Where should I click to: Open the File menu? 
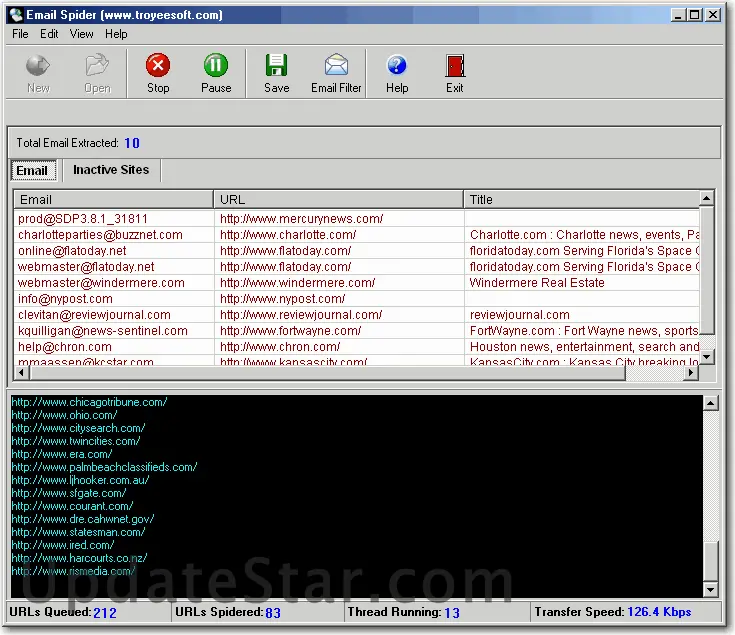(x=21, y=34)
